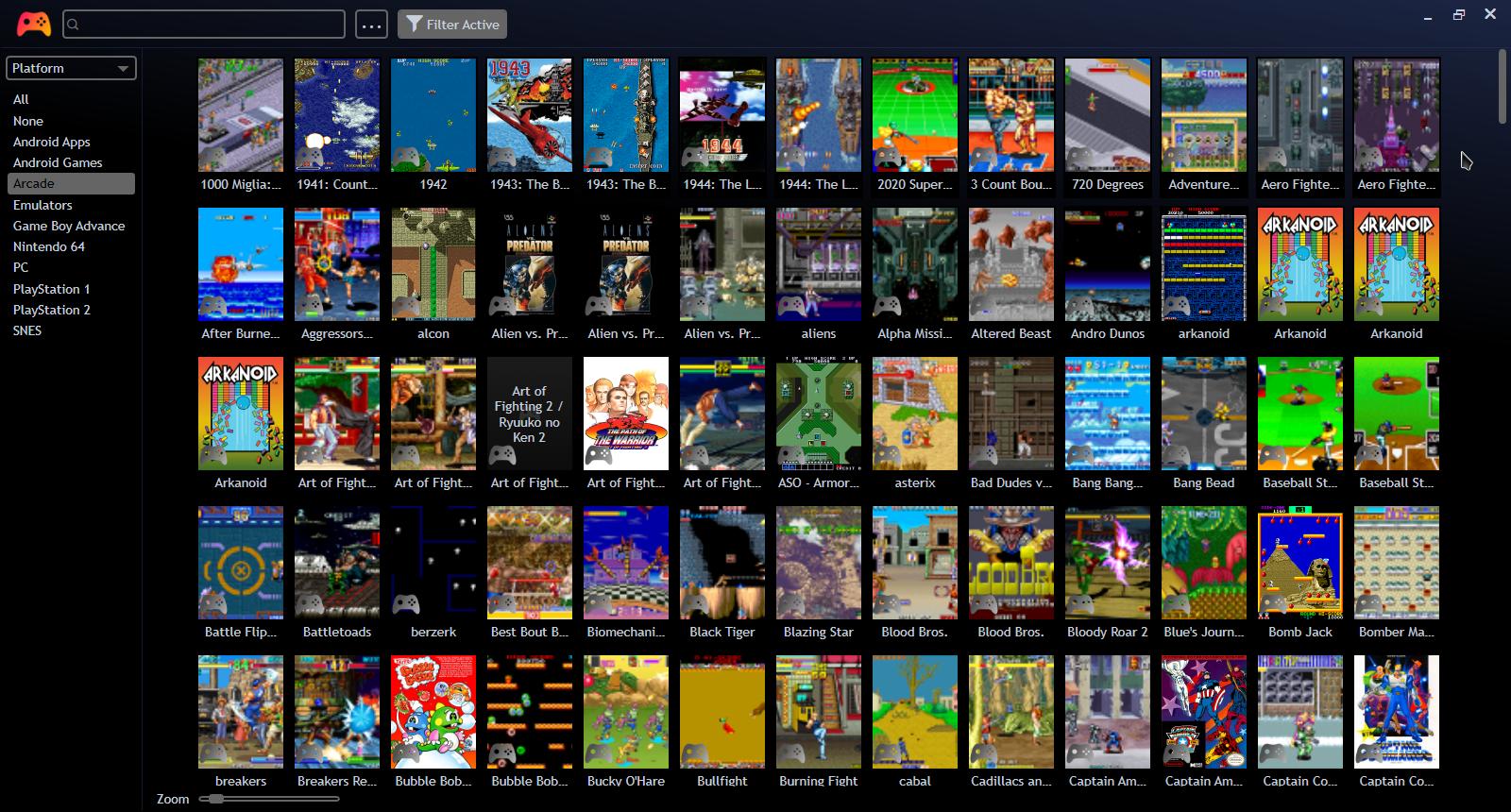Select the After Burner cover
This screenshot has height=812, width=1511.
coord(241,264)
